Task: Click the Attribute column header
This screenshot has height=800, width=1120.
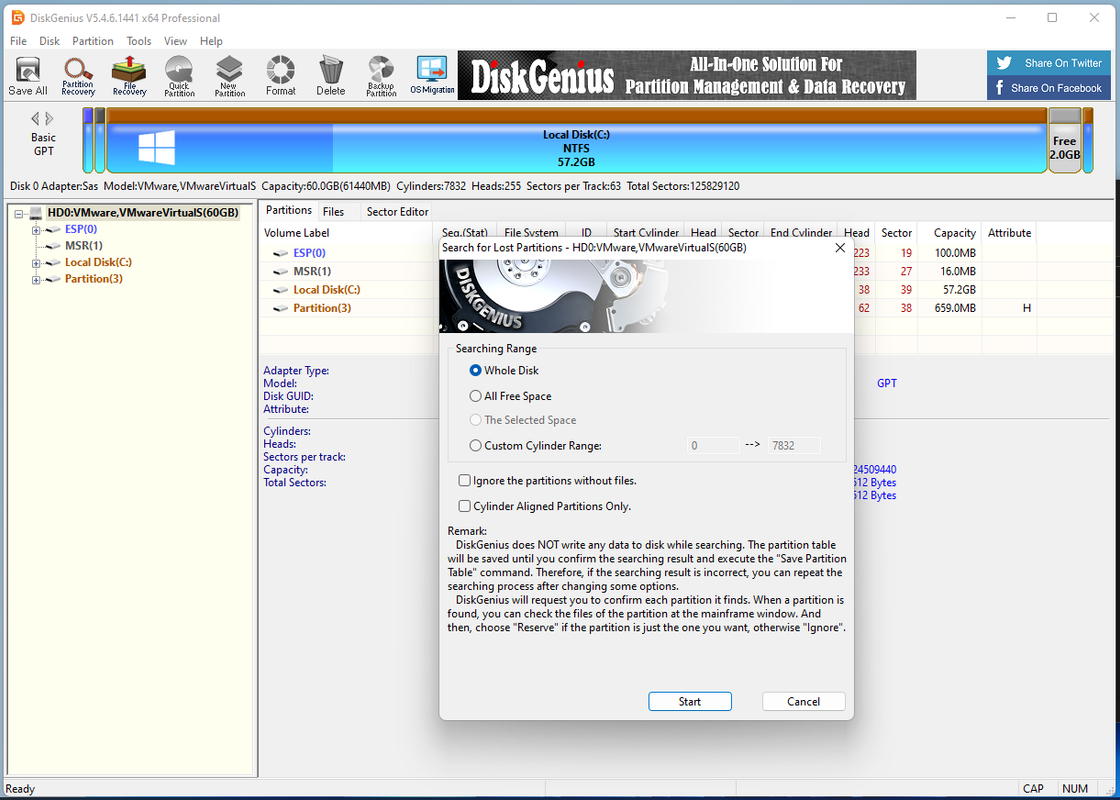Action: [1009, 233]
